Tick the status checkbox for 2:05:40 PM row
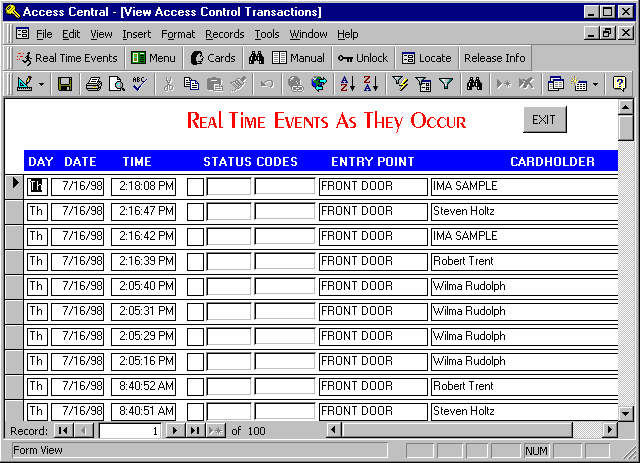 pos(195,286)
